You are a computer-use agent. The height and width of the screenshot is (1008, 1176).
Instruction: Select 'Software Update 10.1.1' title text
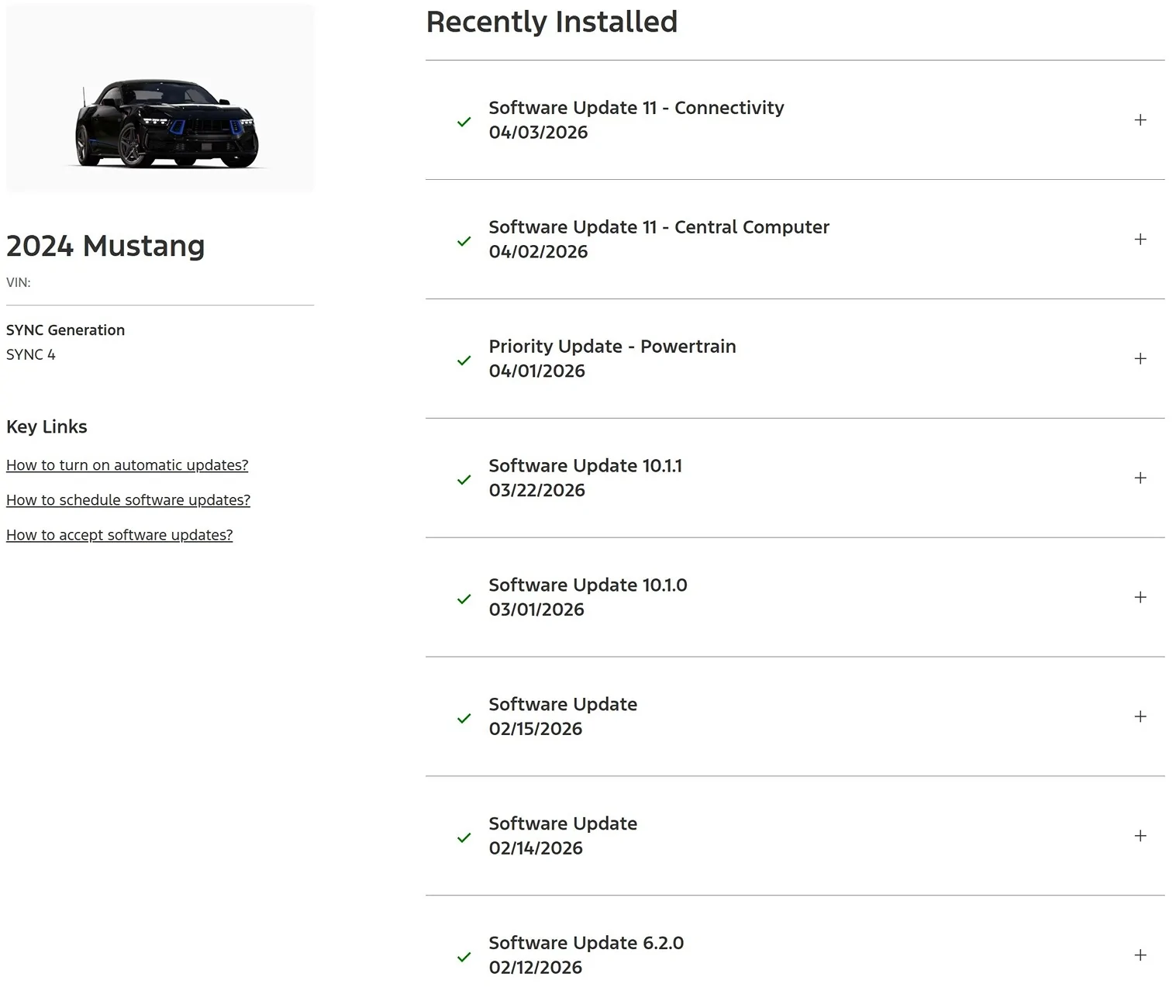pyautogui.click(x=585, y=466)
